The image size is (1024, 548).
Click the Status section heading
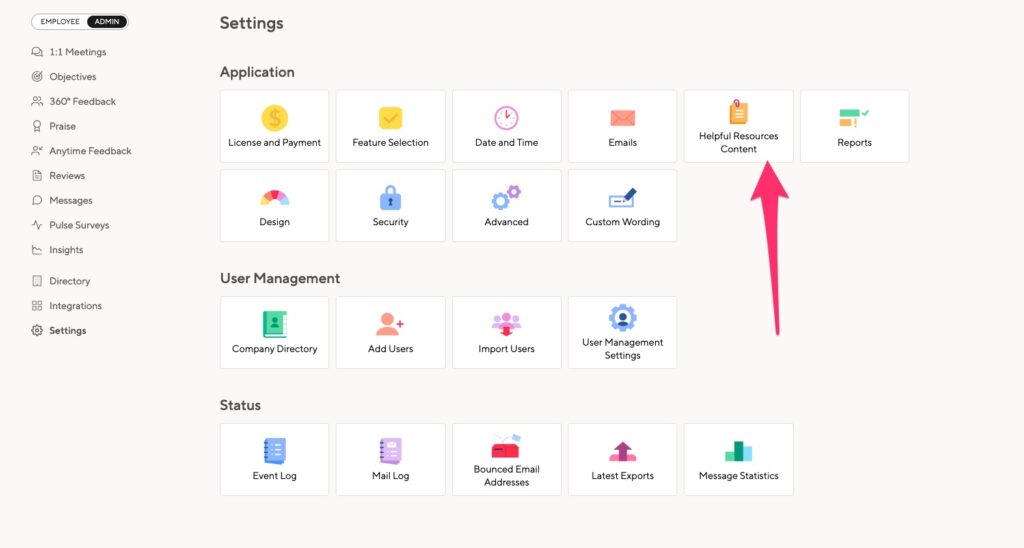coord(240,405)
